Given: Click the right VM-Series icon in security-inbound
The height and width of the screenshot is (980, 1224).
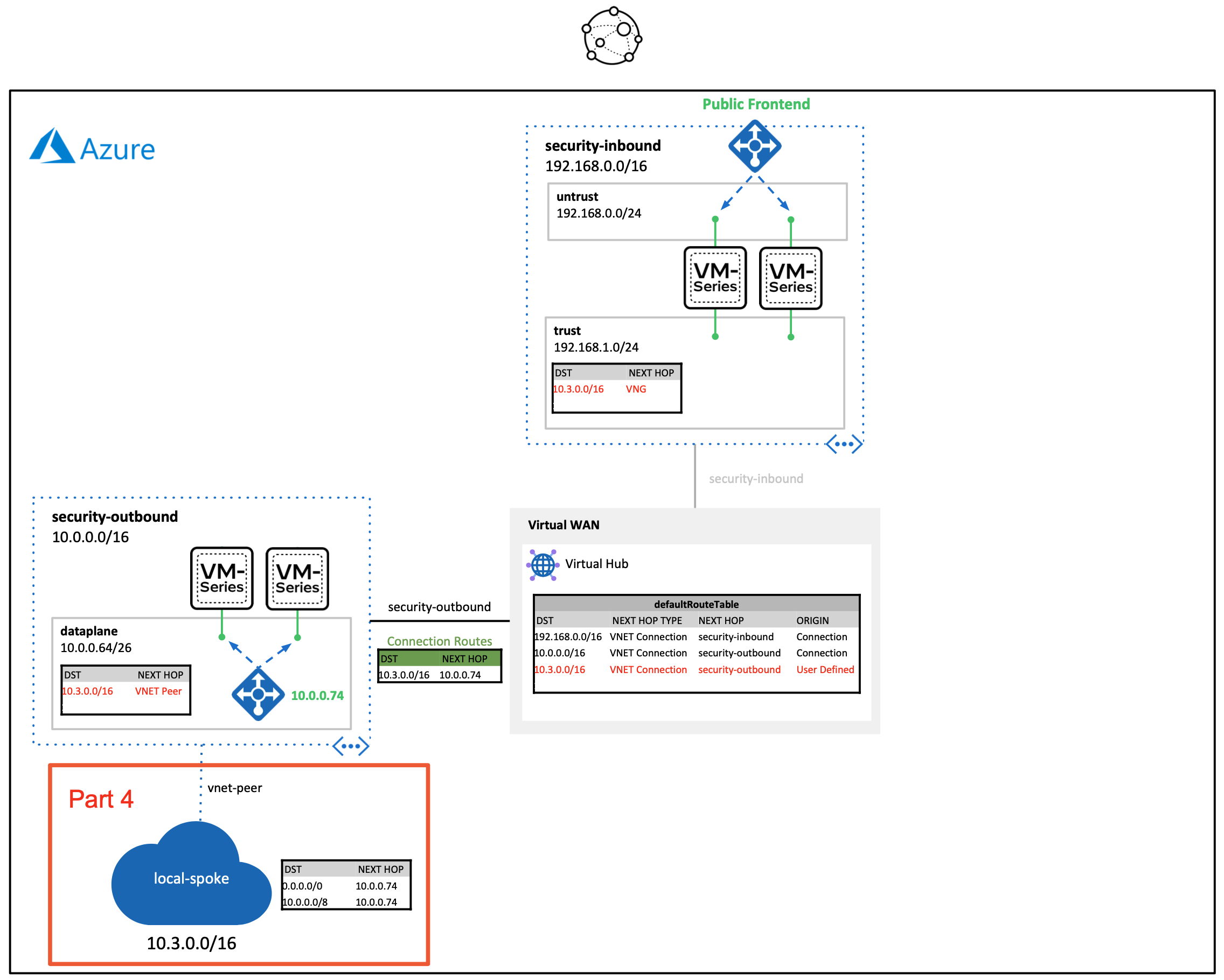Looking at the screenshot, I should point(790,278).
